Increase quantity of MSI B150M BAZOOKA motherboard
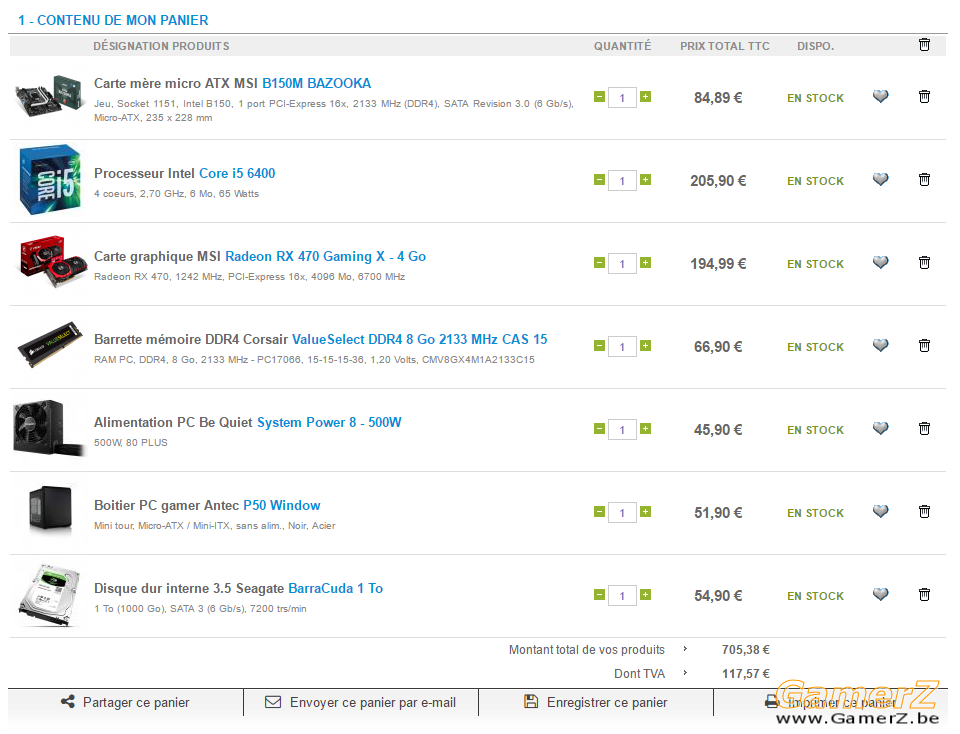Screen dimensions: 960x734 [x=645, y=97]
